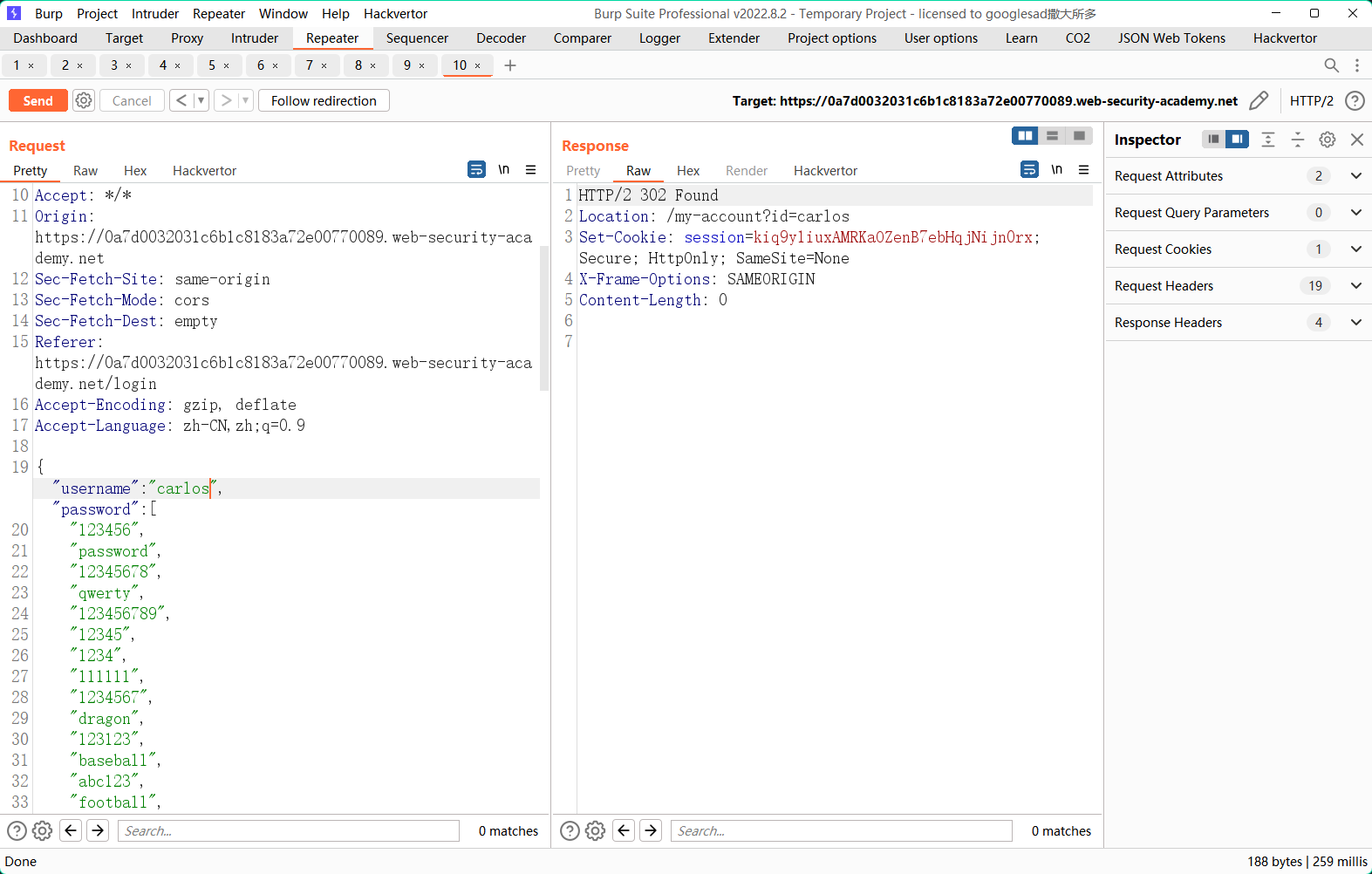
Task: Toggle response non-printable characters \n
Action: coord(1056,169)
